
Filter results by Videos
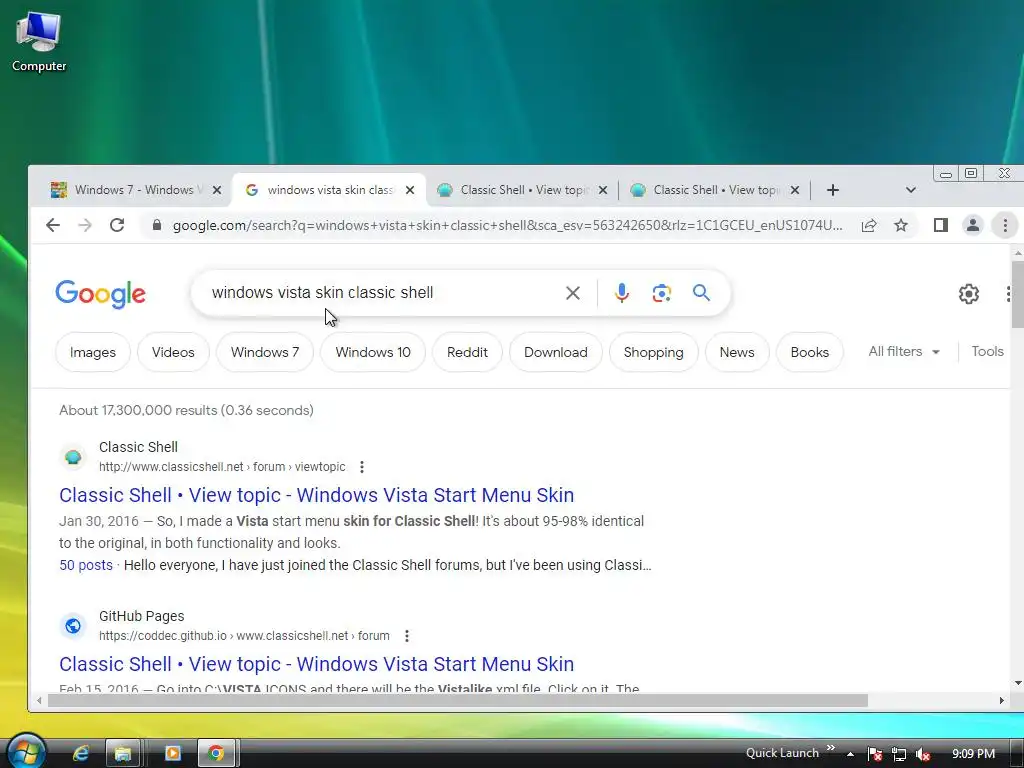click(173, 352)
